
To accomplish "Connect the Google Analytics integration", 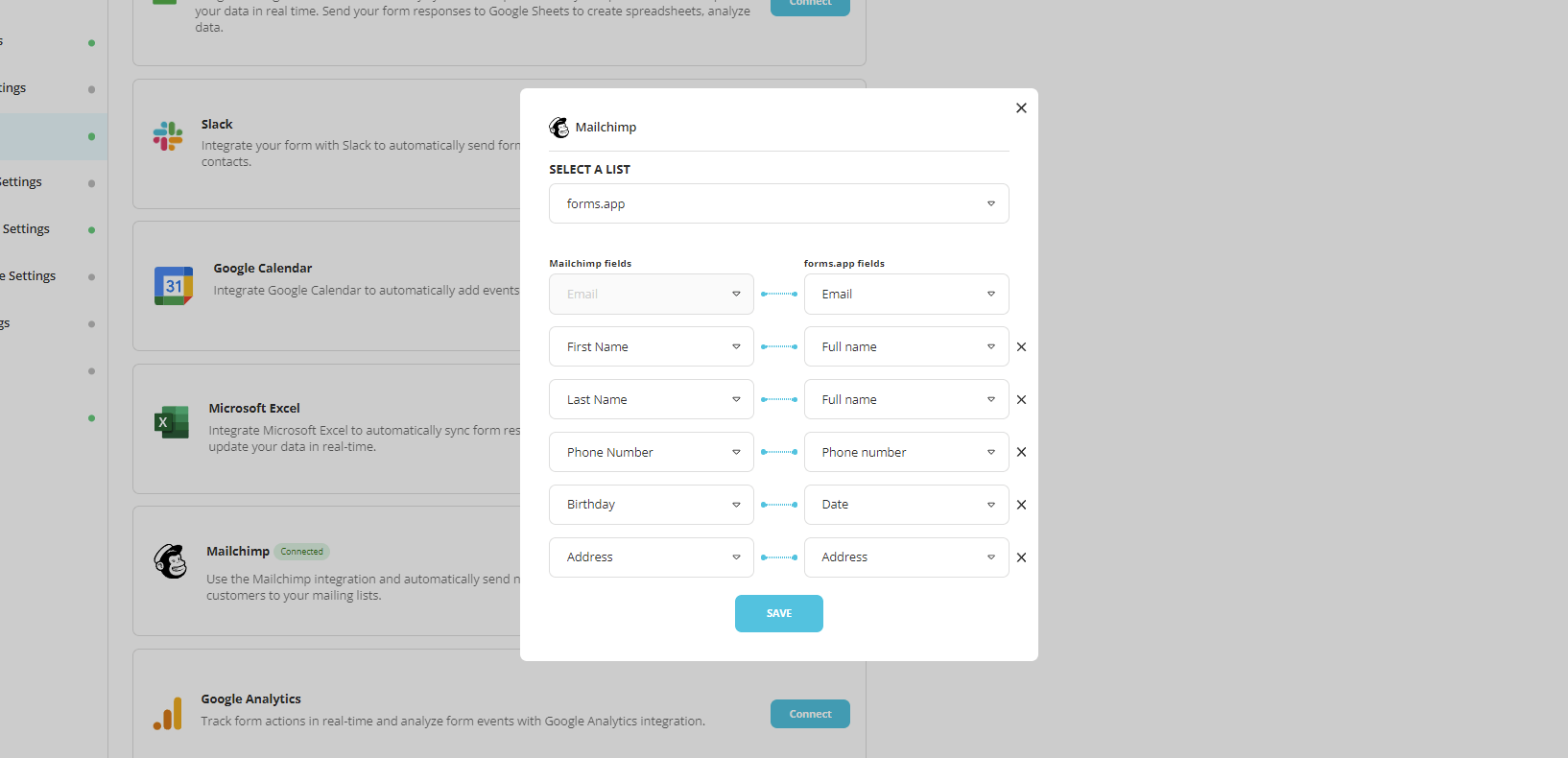I will coord(810,714).
